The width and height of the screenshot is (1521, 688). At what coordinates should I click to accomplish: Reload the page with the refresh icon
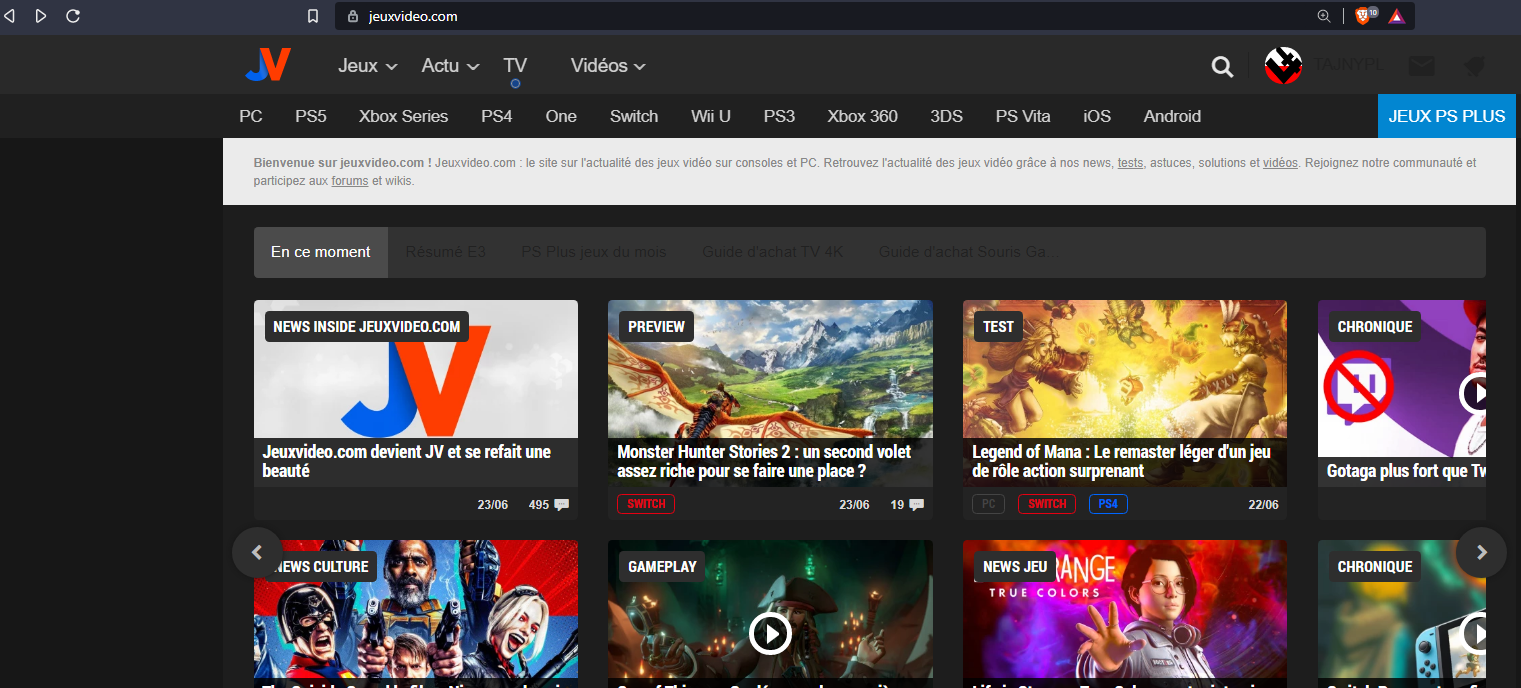(72, 16)
